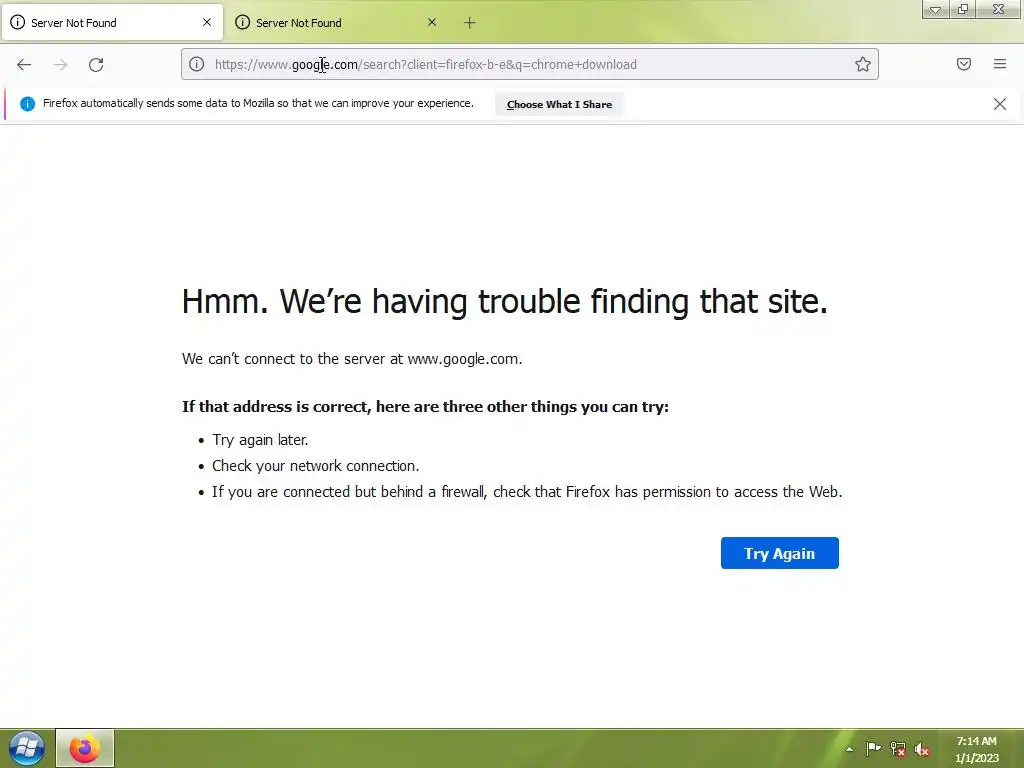Click the 'Hmm. We're having trouble' heading
1024x768 pixels.
(x=505, y=302)
